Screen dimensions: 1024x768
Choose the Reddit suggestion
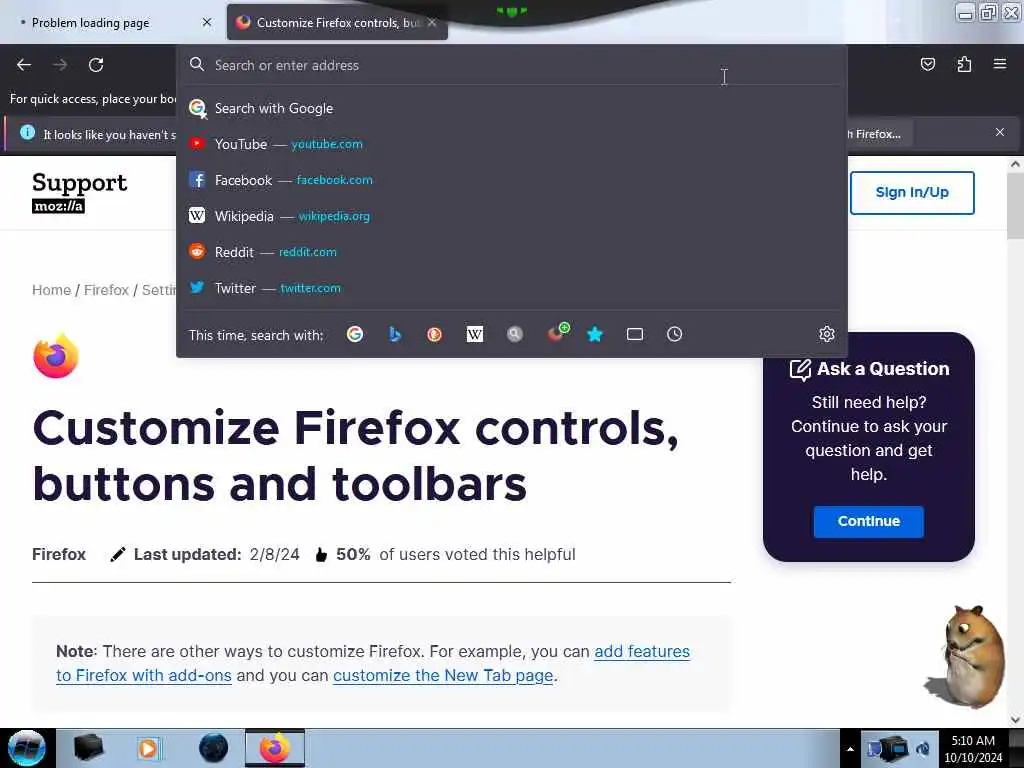[x=512, y=252]
